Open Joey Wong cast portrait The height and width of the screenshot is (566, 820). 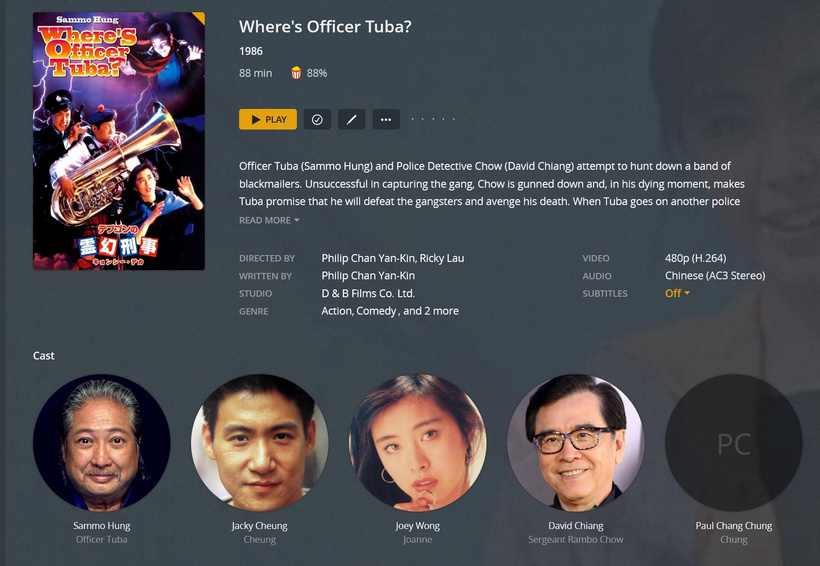(417, 443)
